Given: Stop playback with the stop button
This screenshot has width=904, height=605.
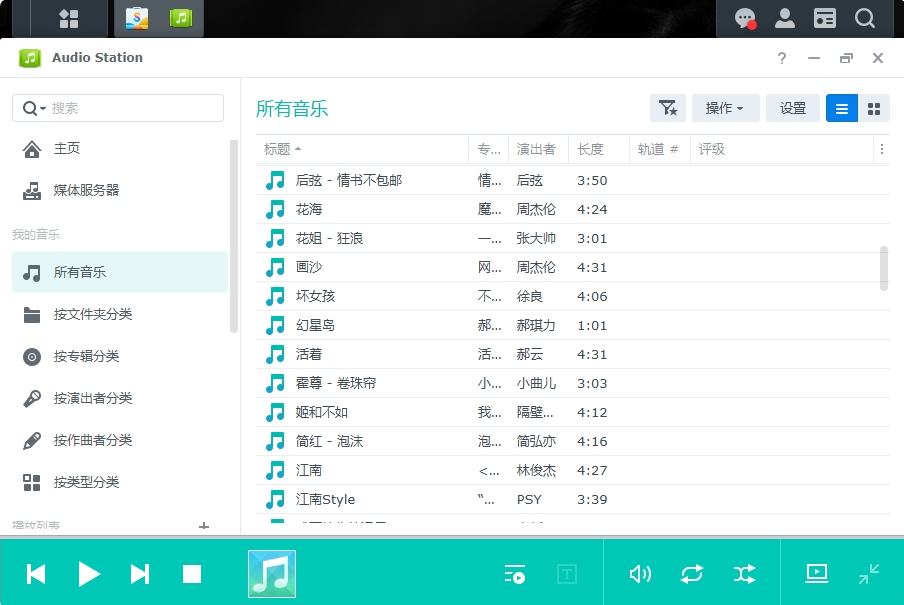Looking at the screenshot, I should click(192, 574).
